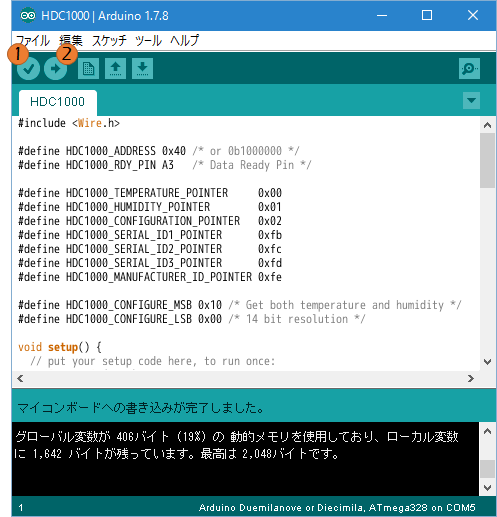Click the HDC1000_MANUFACTURER_ID_POINTER line
The width and height of the screenshot is (497, 517).
pyautogui.click(x=150, y=277)
